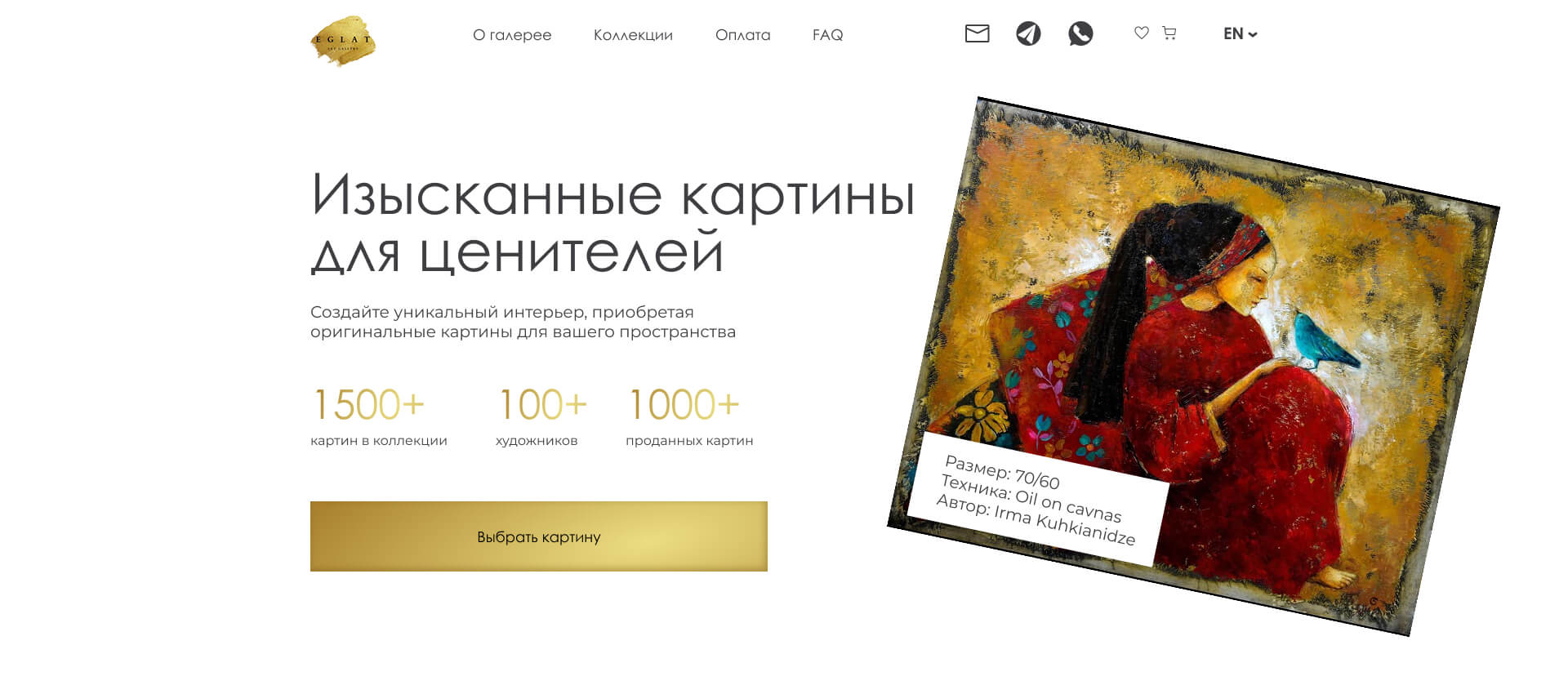Image resolution: width=1568 pixels, height=694 pixels.
Task: Open the shopping cart icon
Action: 1169,33
